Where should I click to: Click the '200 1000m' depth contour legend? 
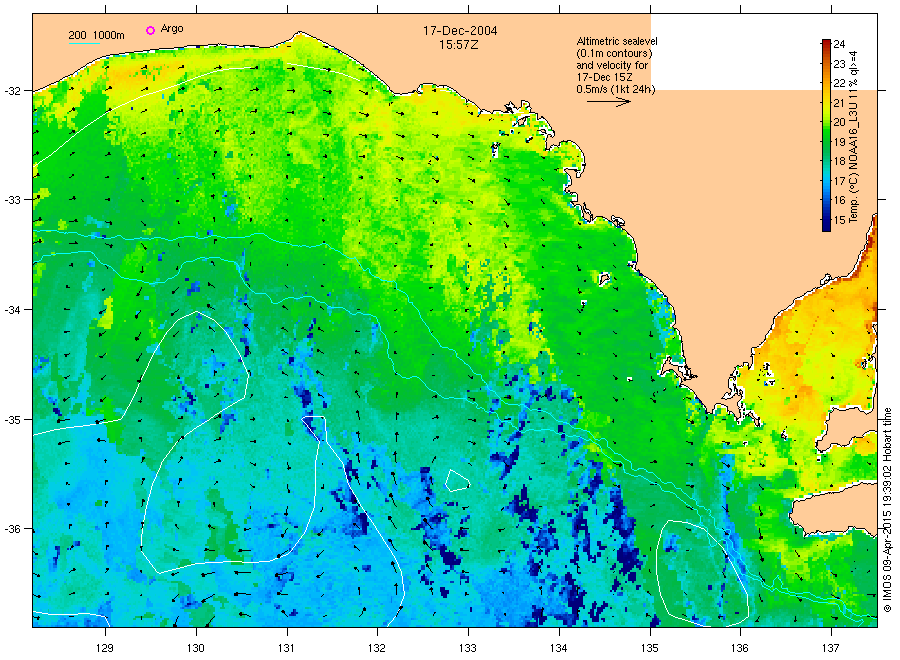click(x=96, y=36)
